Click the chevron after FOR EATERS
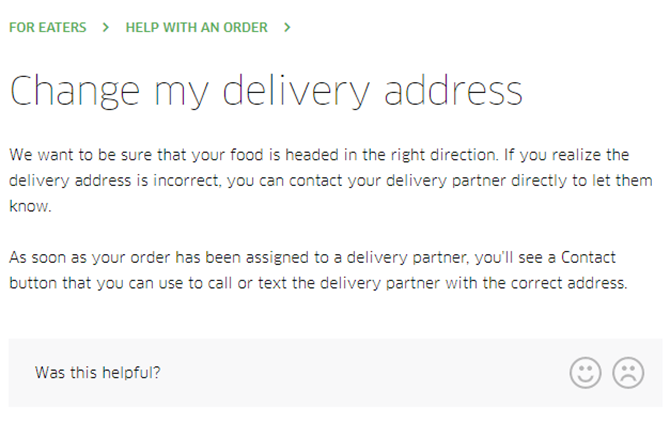Image resolution: width=670 pixels, height=423 pixels. point(106,27)
